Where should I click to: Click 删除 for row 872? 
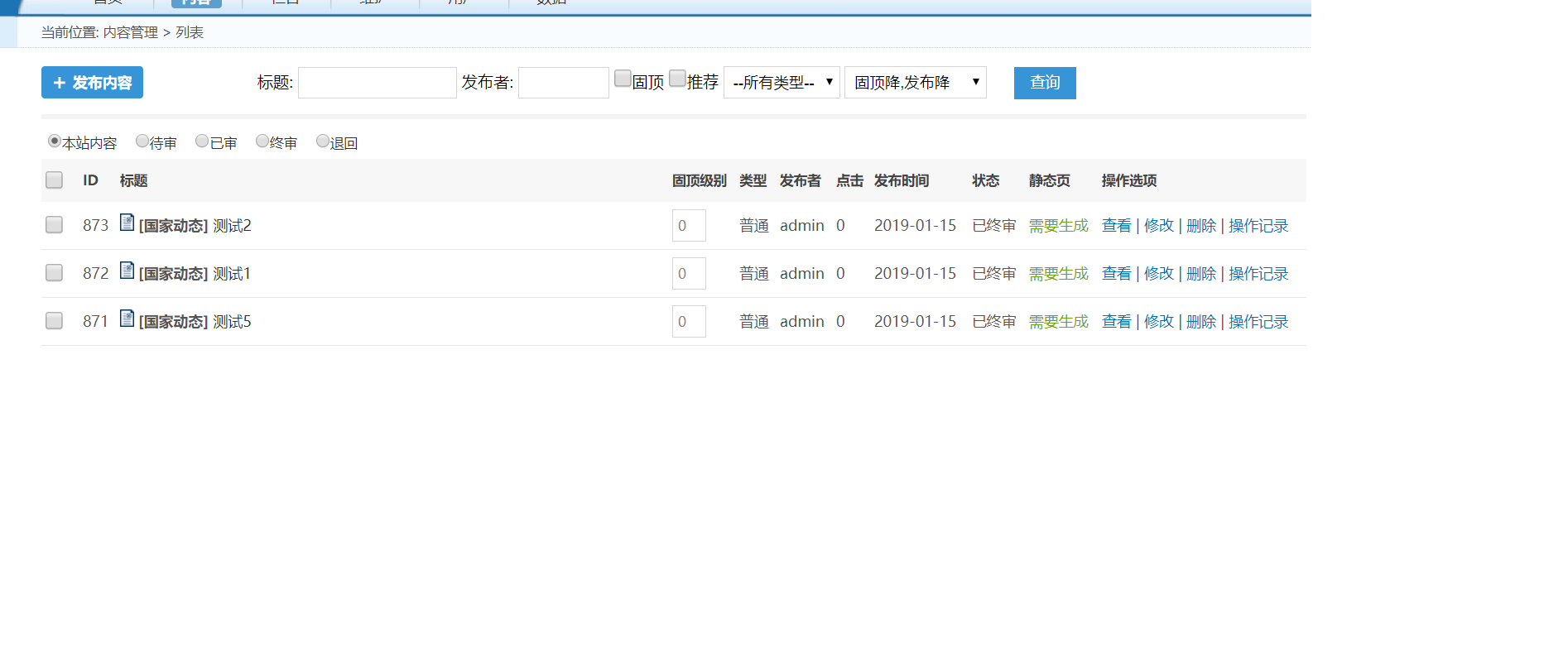pos(1201,274)
